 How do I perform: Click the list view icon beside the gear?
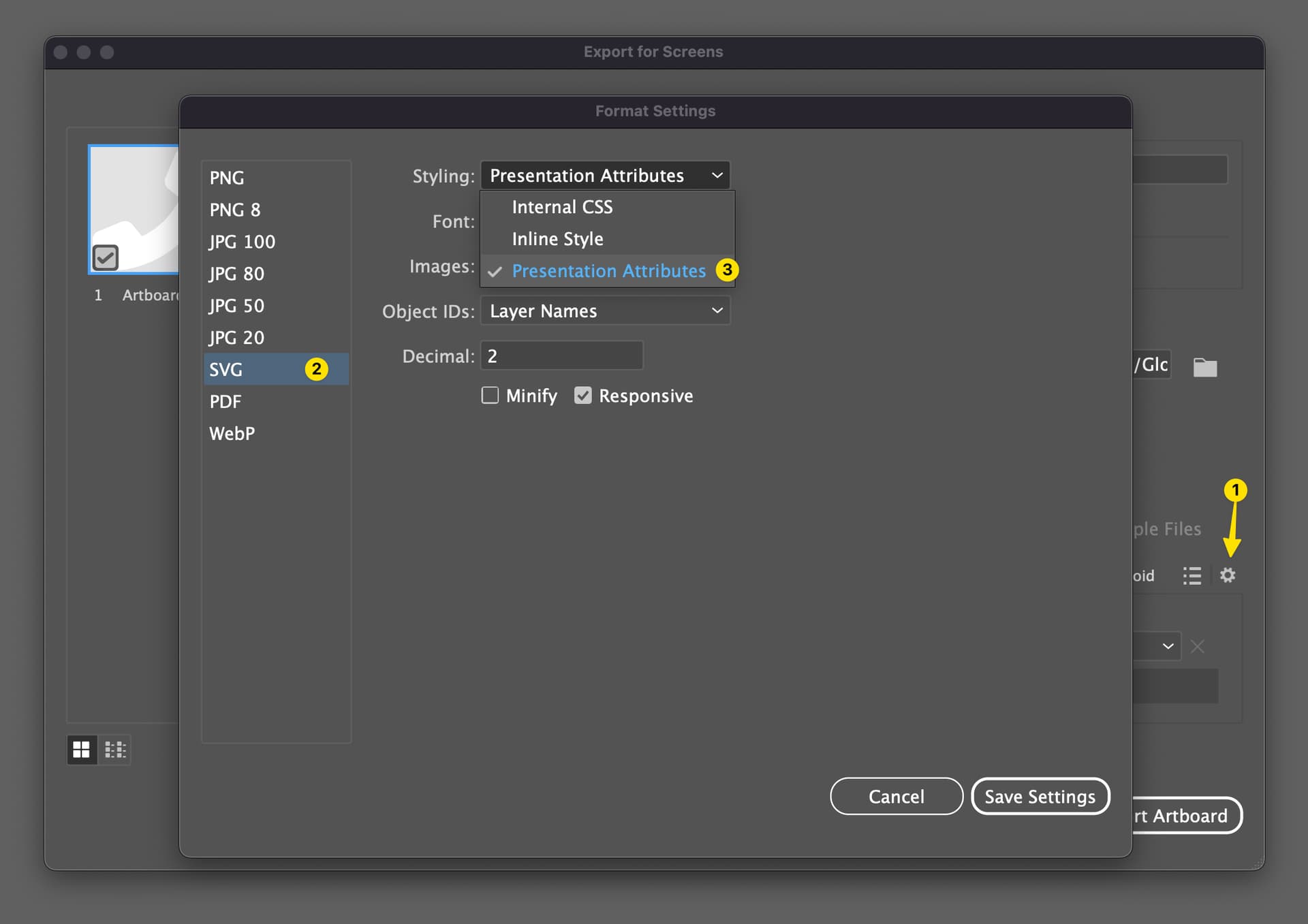point(1192,575)
